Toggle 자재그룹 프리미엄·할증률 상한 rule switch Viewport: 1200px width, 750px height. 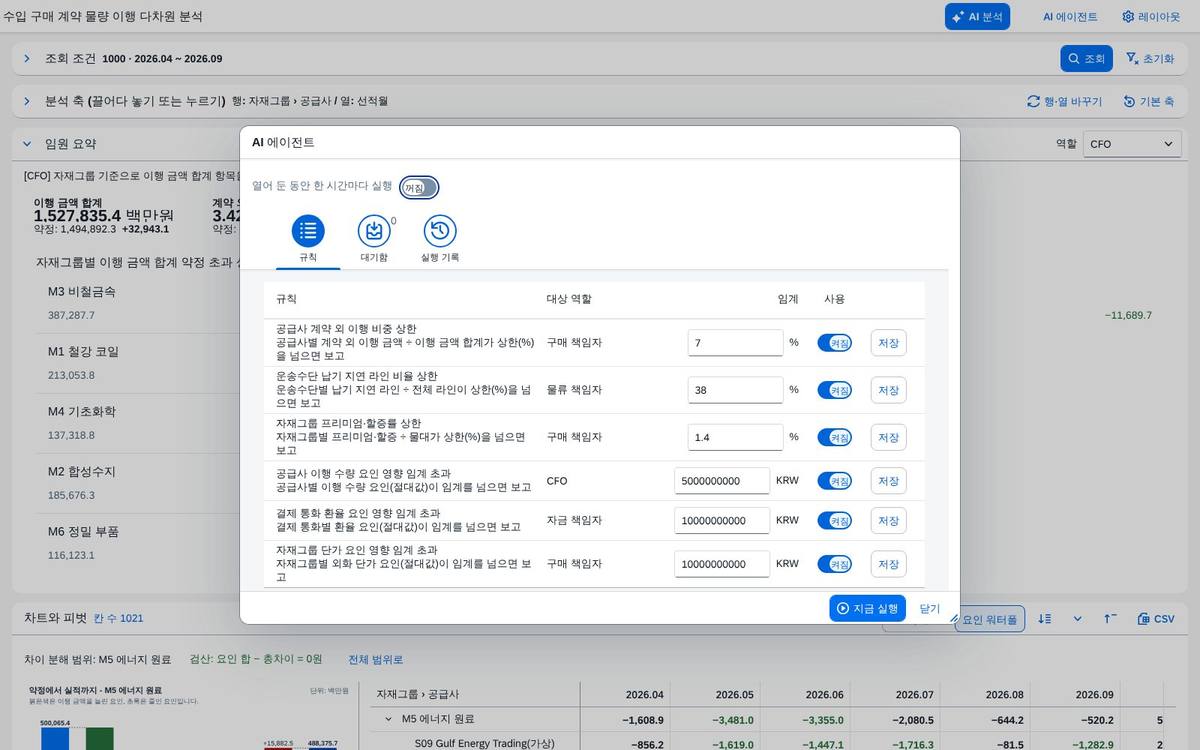[x=835, y=437]
